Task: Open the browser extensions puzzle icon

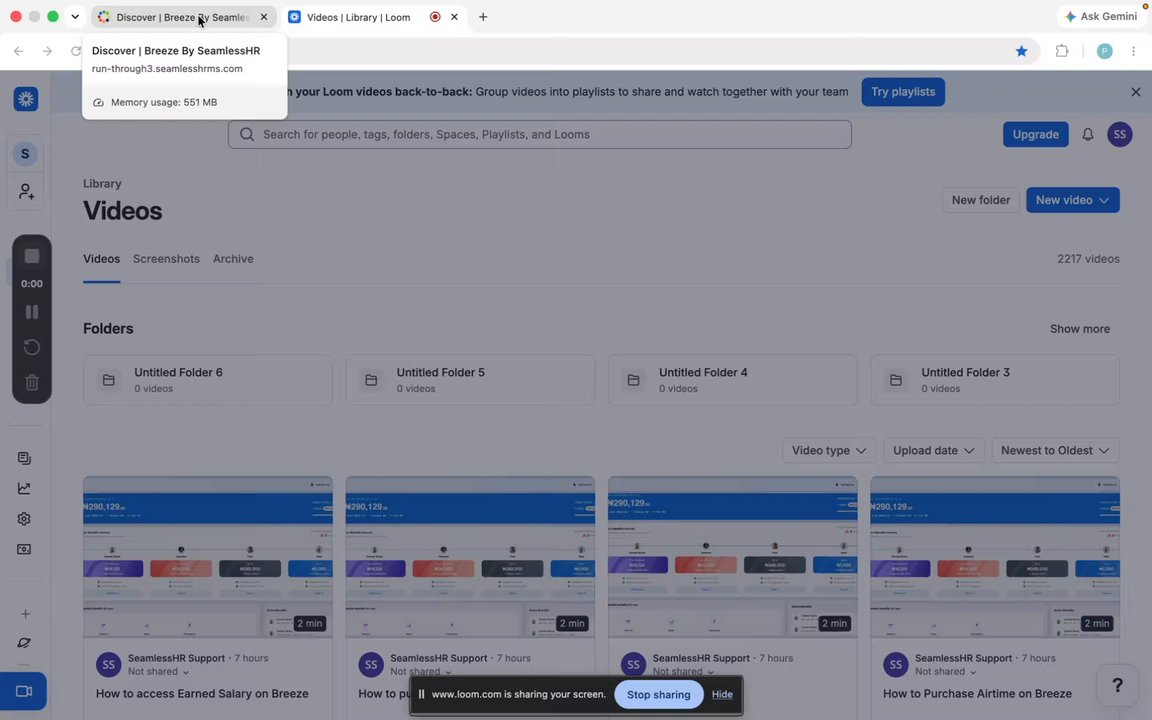Action: coord(1062,51)
